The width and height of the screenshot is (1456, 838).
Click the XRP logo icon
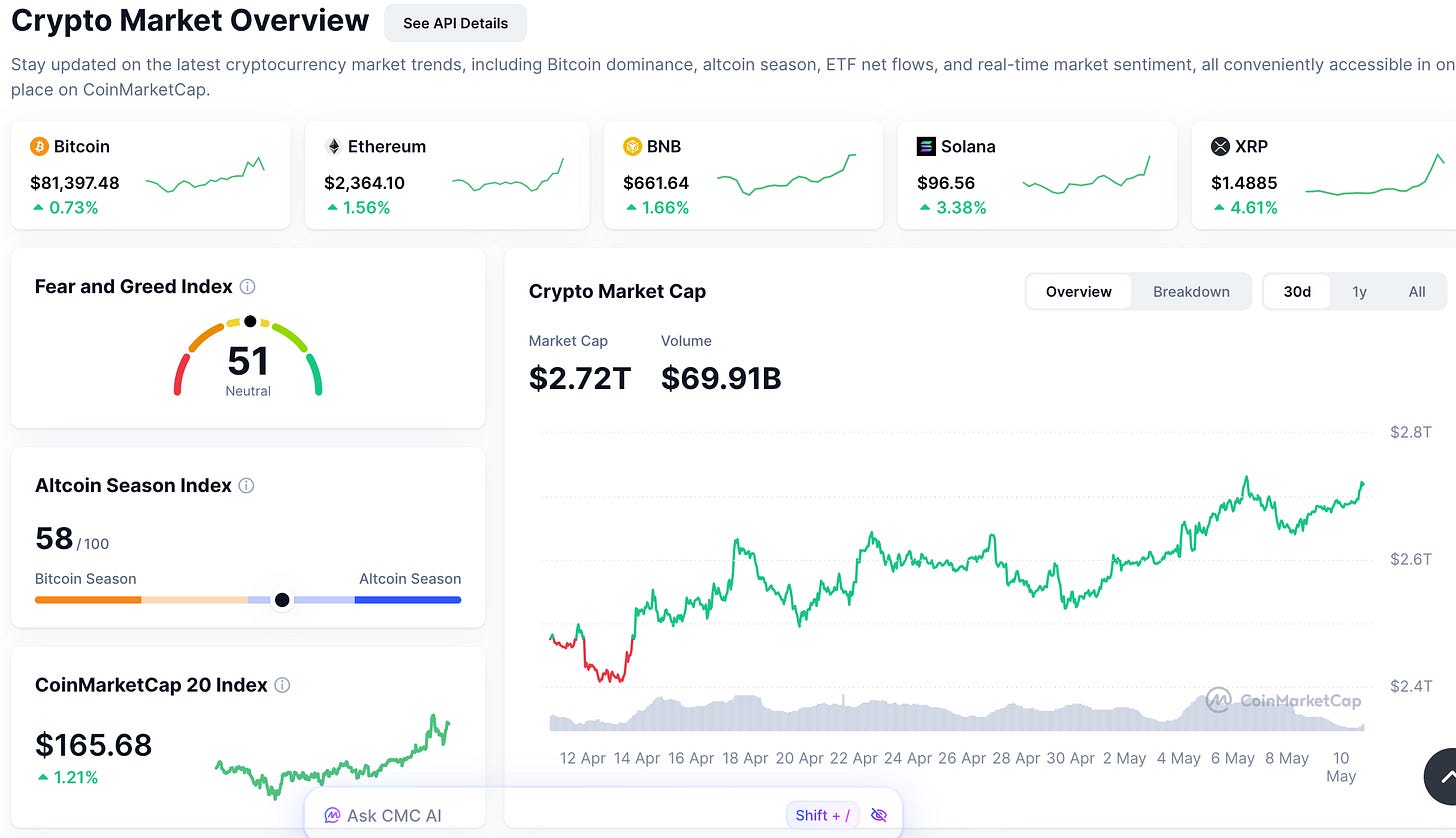(x=1220, y=147)
